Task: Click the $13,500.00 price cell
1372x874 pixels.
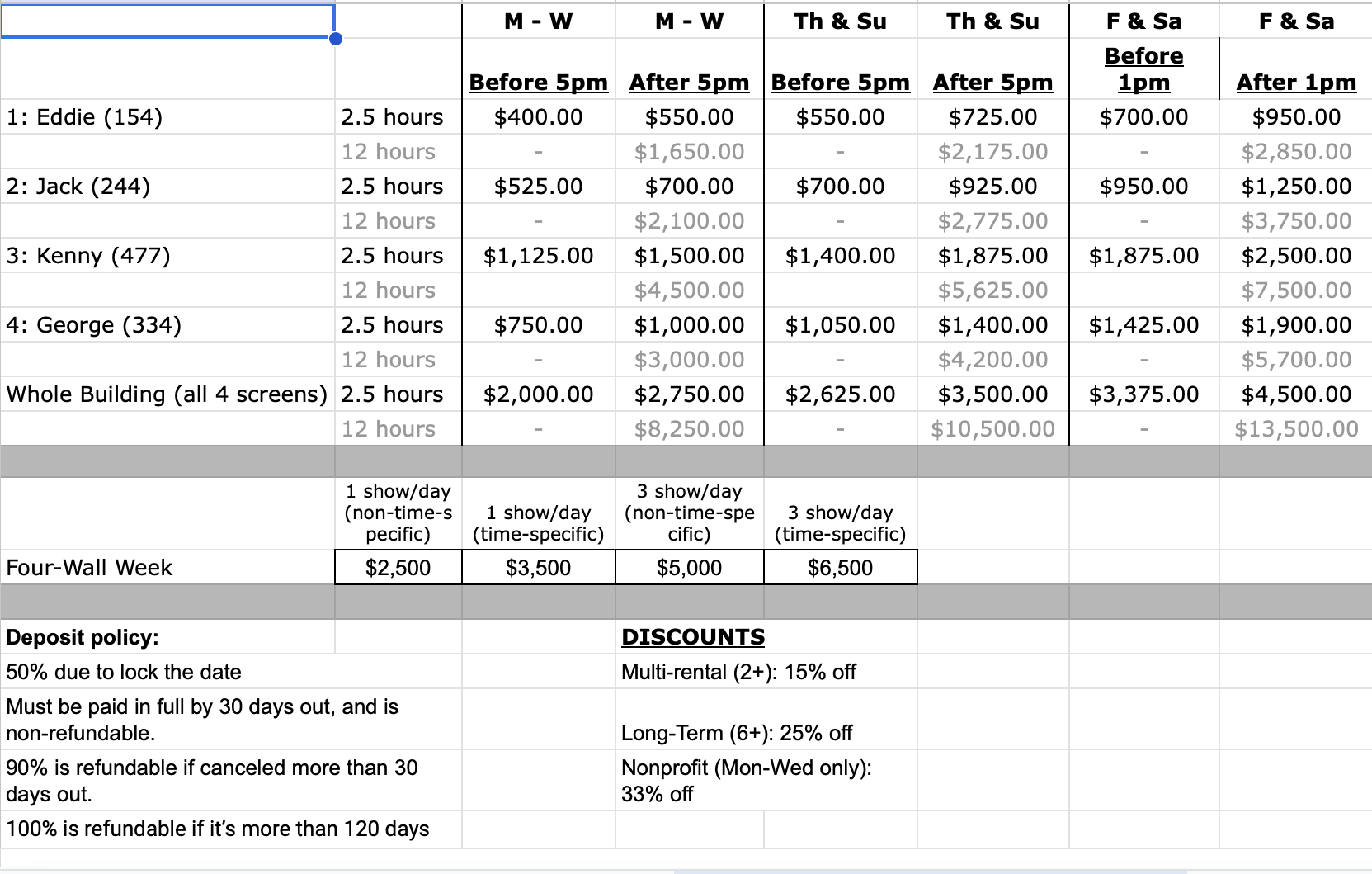Action: click(x=1295, y=429)
